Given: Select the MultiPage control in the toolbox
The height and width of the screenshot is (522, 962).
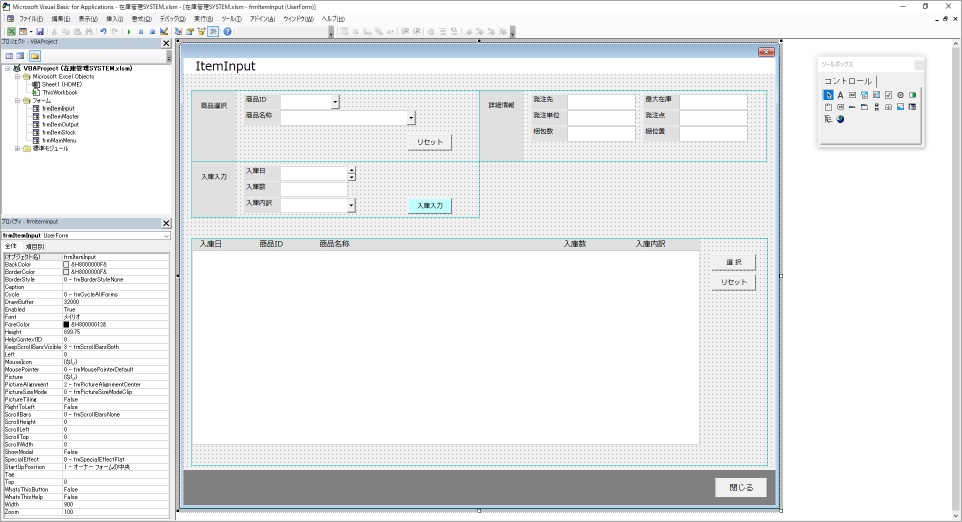Looking at the screenshot, I should pyautogui.click(x=864, y=107).
